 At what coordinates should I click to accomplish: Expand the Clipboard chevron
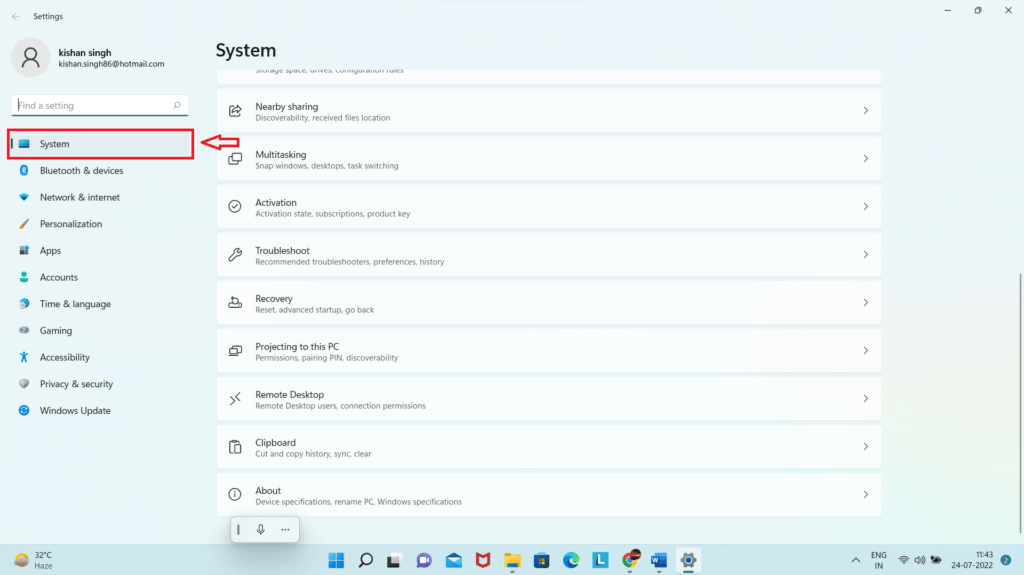865,447
